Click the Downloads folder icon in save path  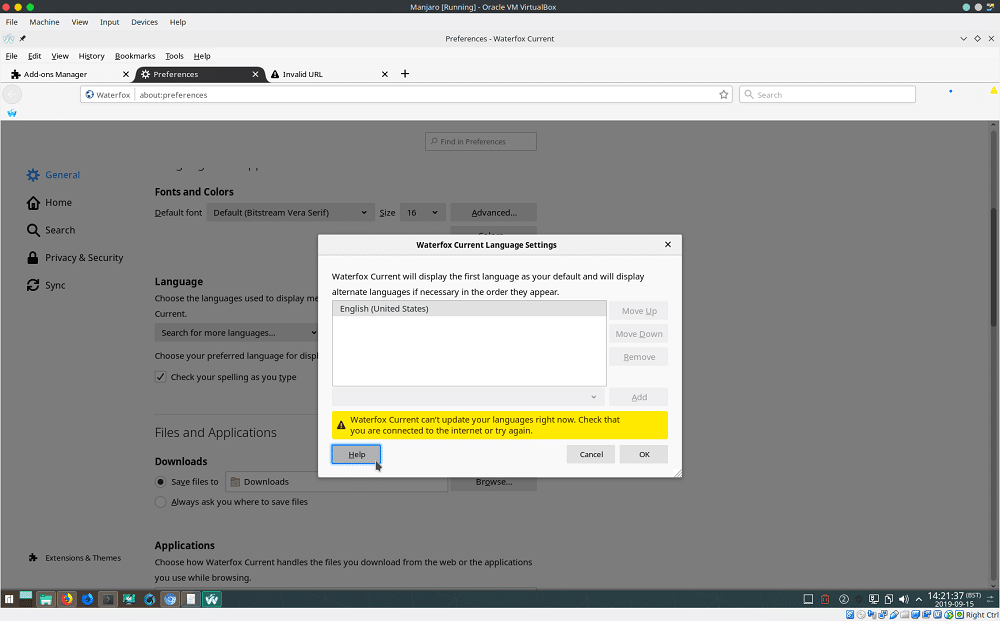point(235,482)
